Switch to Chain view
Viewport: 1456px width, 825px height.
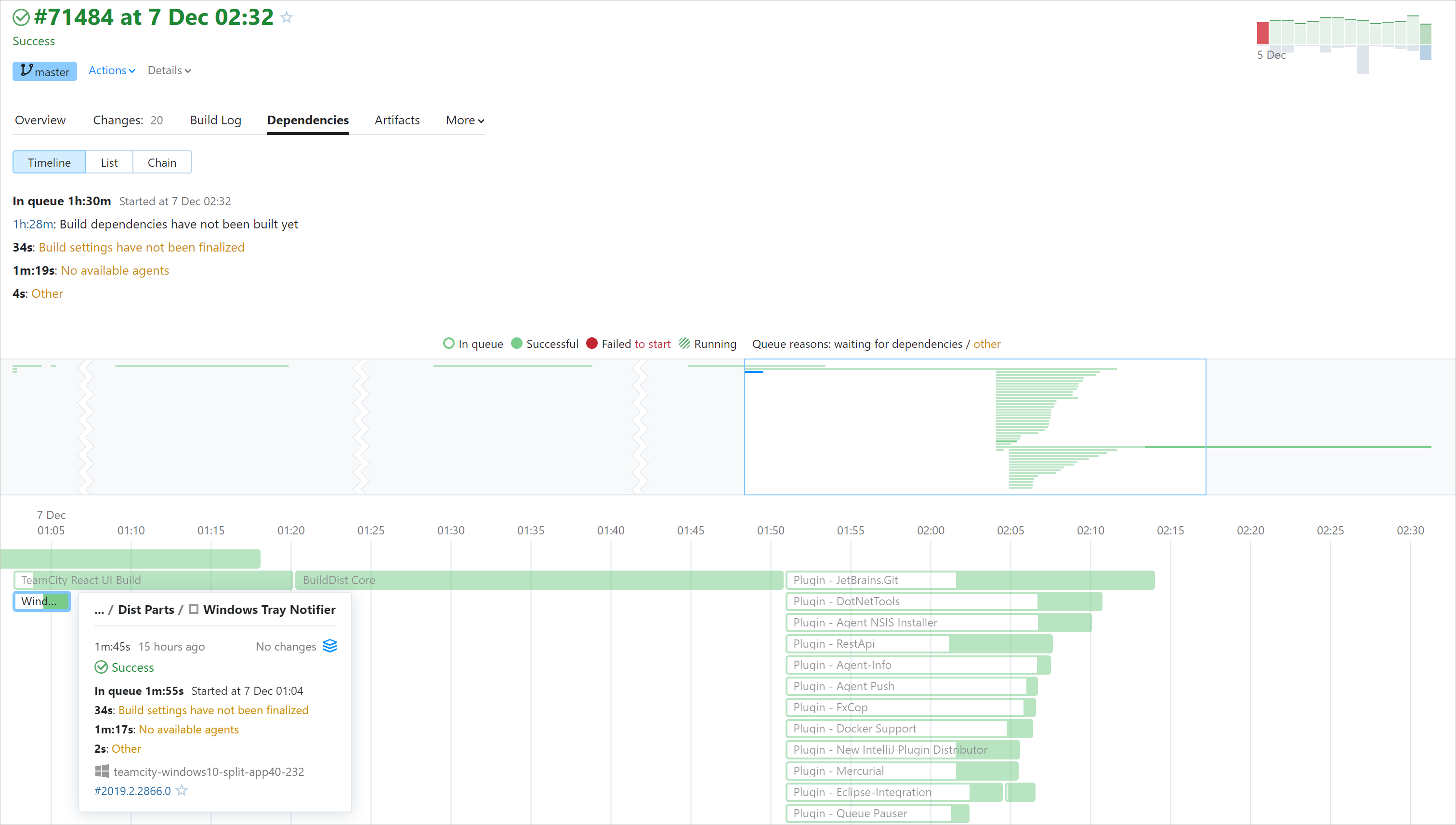[162, 162]
